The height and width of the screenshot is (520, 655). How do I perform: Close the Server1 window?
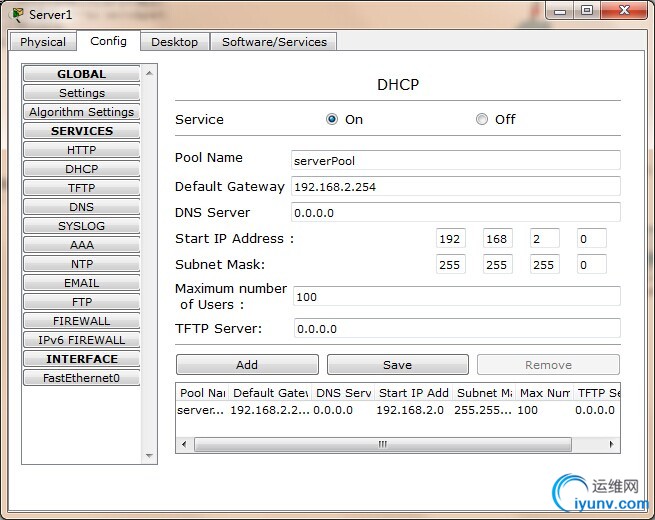[x=624, y=10]
